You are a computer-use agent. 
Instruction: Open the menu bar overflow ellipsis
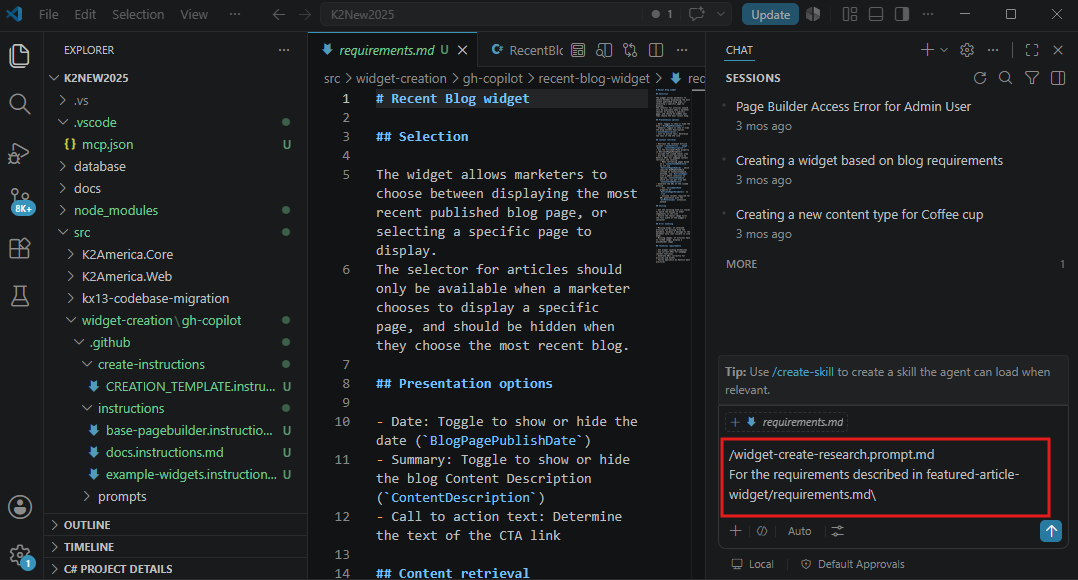pyautogui.click(x=235, y=14)
